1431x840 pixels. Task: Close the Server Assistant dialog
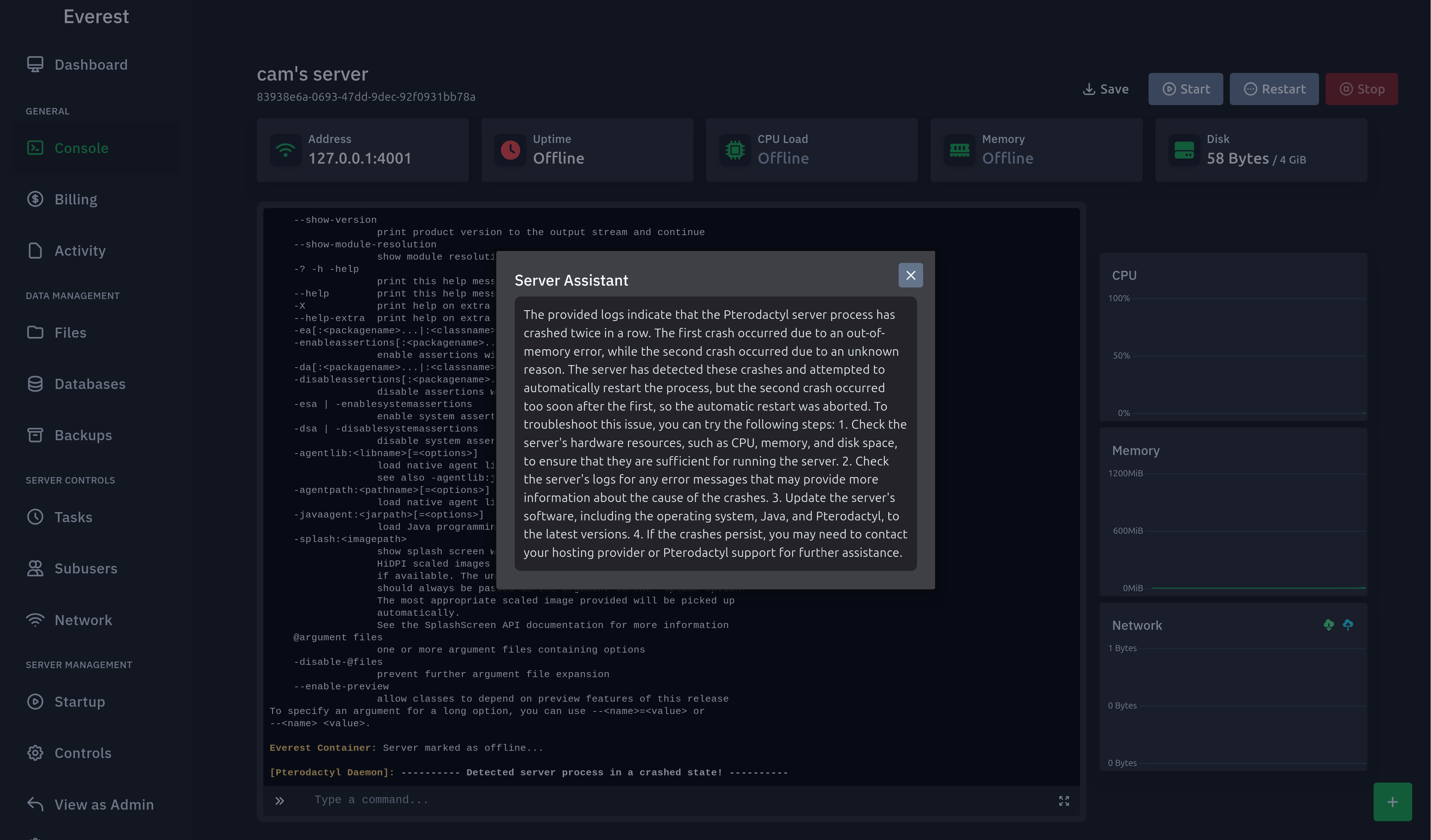tap(910, 276)
